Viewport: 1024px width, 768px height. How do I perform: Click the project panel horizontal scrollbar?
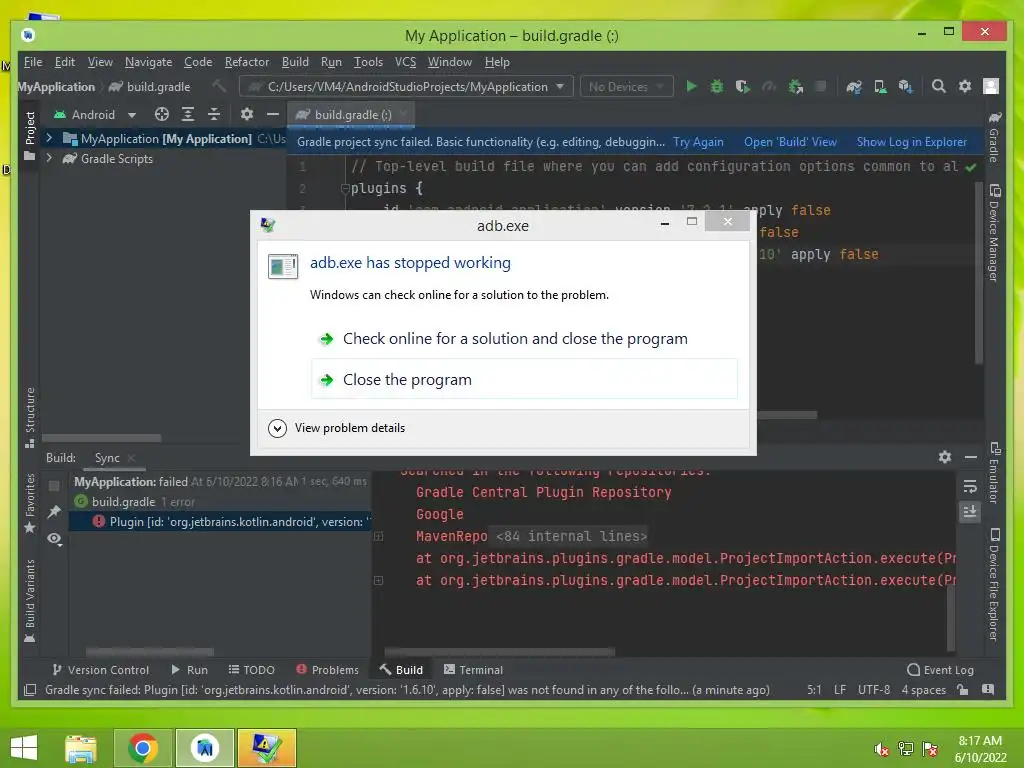[x=101, y=438]
